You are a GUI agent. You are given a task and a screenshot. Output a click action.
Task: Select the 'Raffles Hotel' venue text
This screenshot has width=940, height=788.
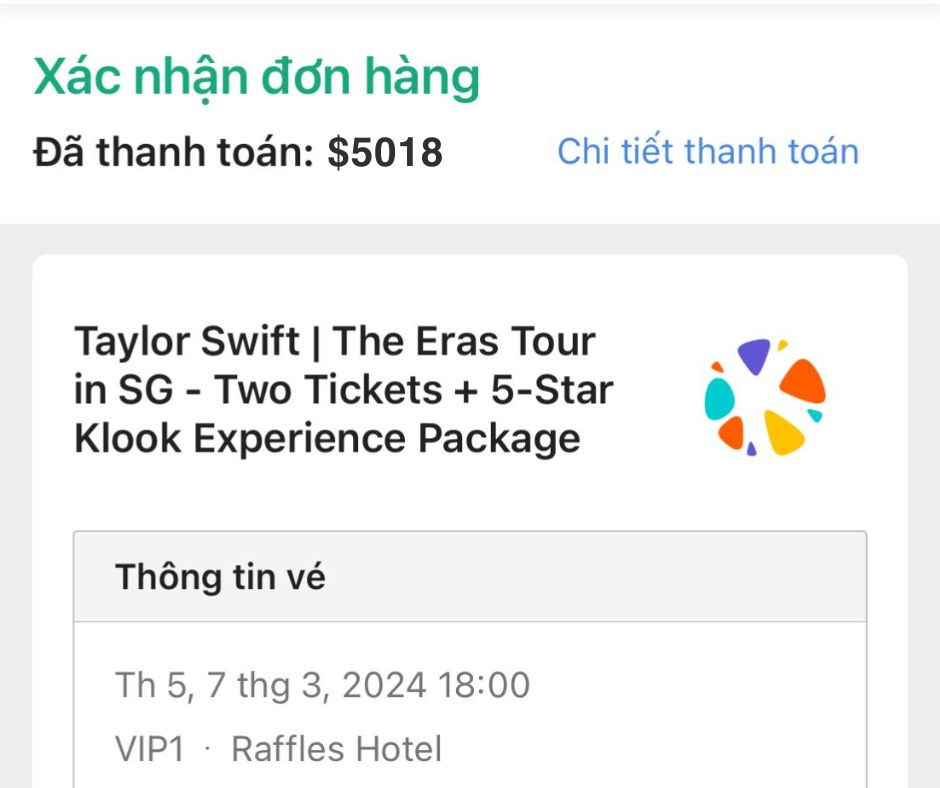pyautogui.click(x=334, y=747)
